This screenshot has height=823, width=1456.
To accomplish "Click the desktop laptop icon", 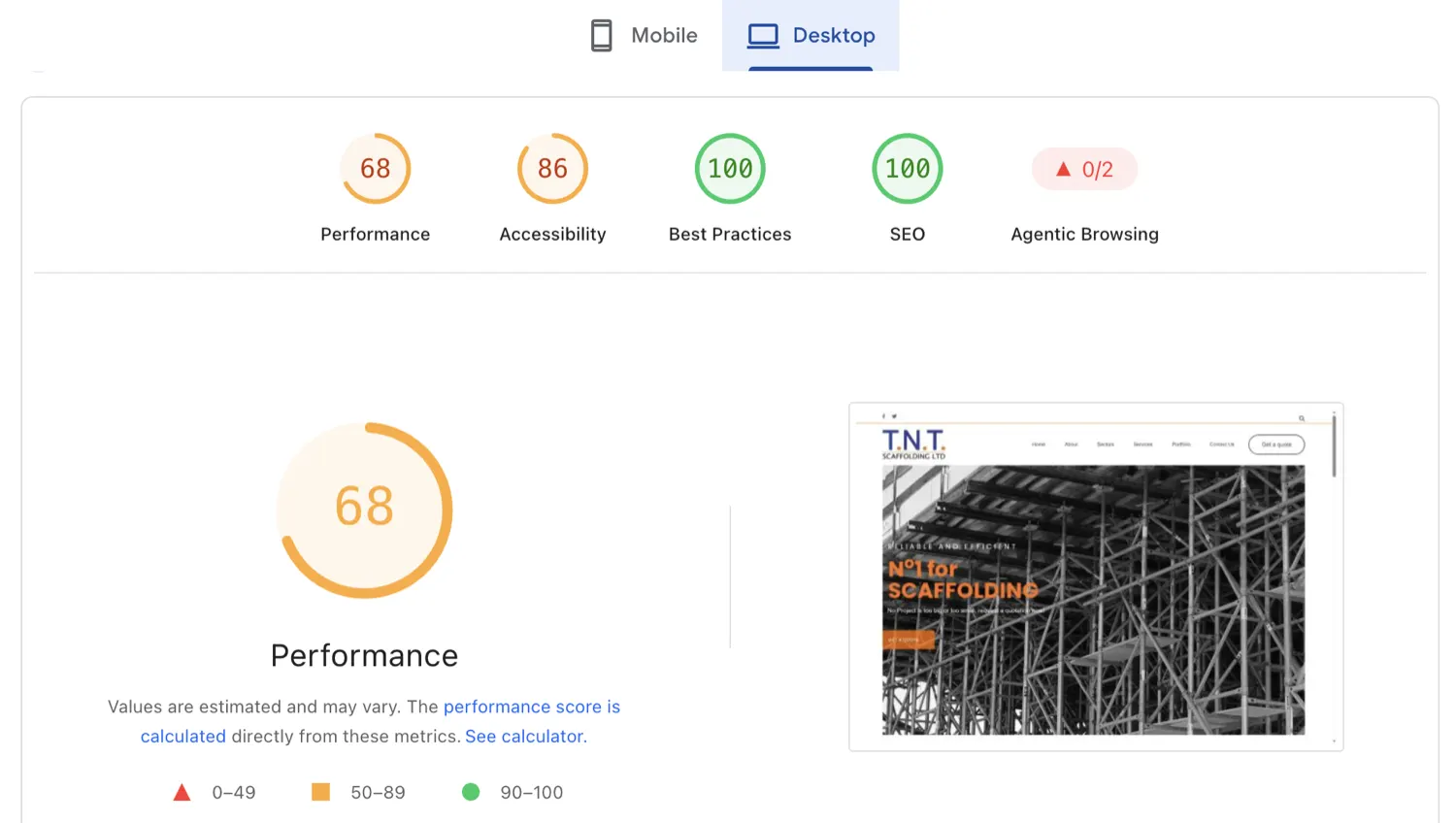I will tap(763, 36).
